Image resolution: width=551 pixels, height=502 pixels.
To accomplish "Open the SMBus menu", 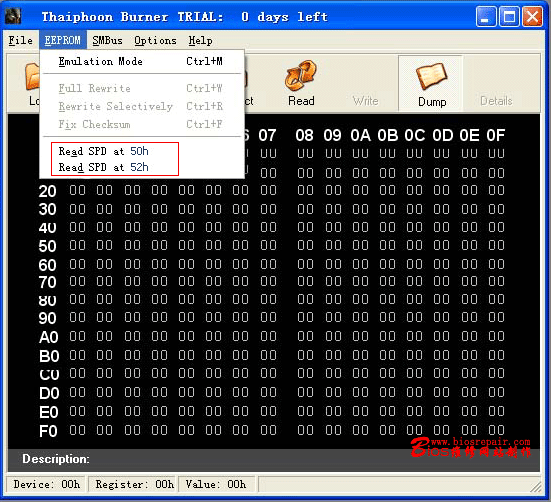I will [x=108, y=40].
